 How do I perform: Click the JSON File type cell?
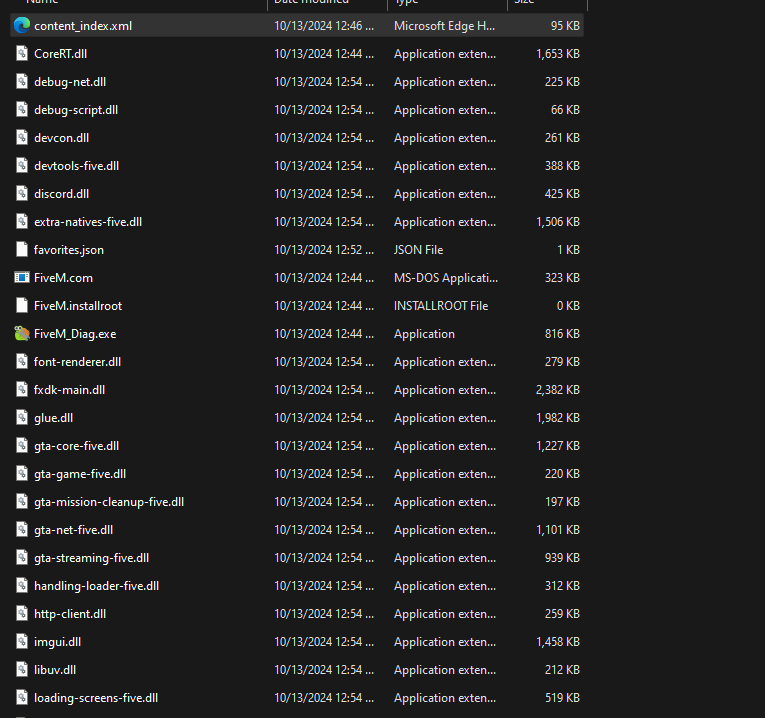(419, 250)
